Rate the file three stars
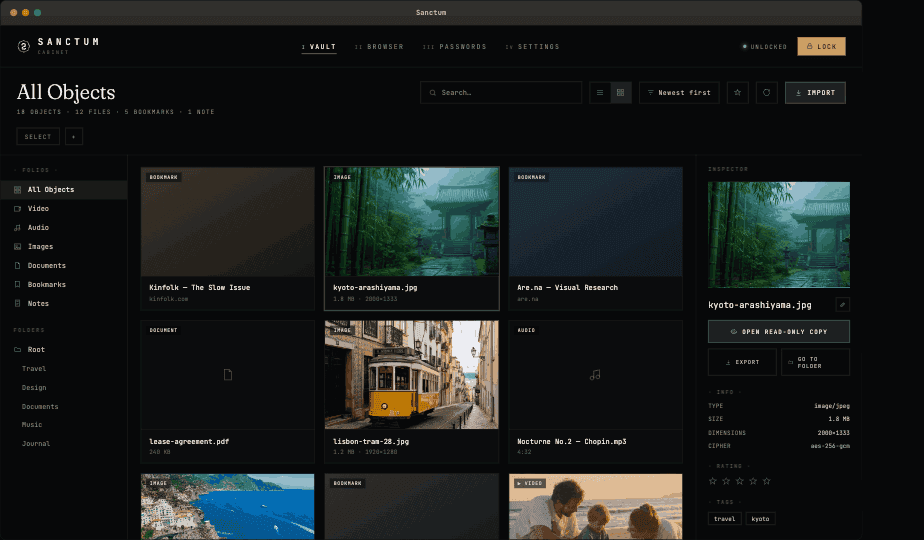 click(x=740, y=481)
